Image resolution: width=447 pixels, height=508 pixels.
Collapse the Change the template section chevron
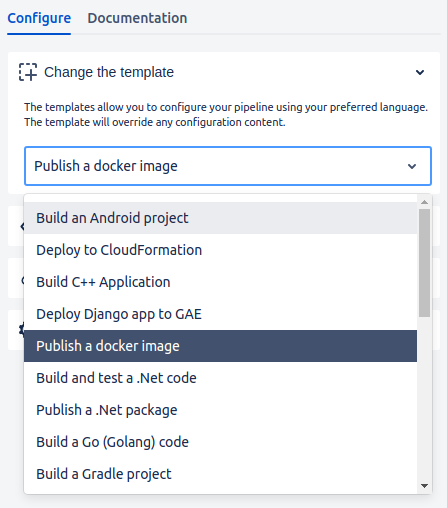[420, 72]
